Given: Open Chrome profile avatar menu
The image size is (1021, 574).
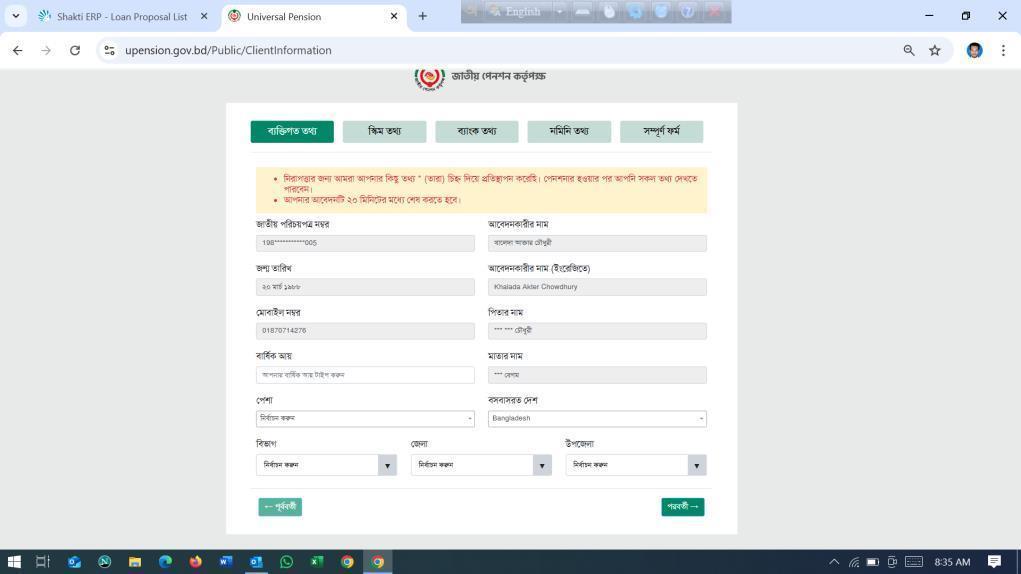Looking at the screenshot, I should (974, 50).
